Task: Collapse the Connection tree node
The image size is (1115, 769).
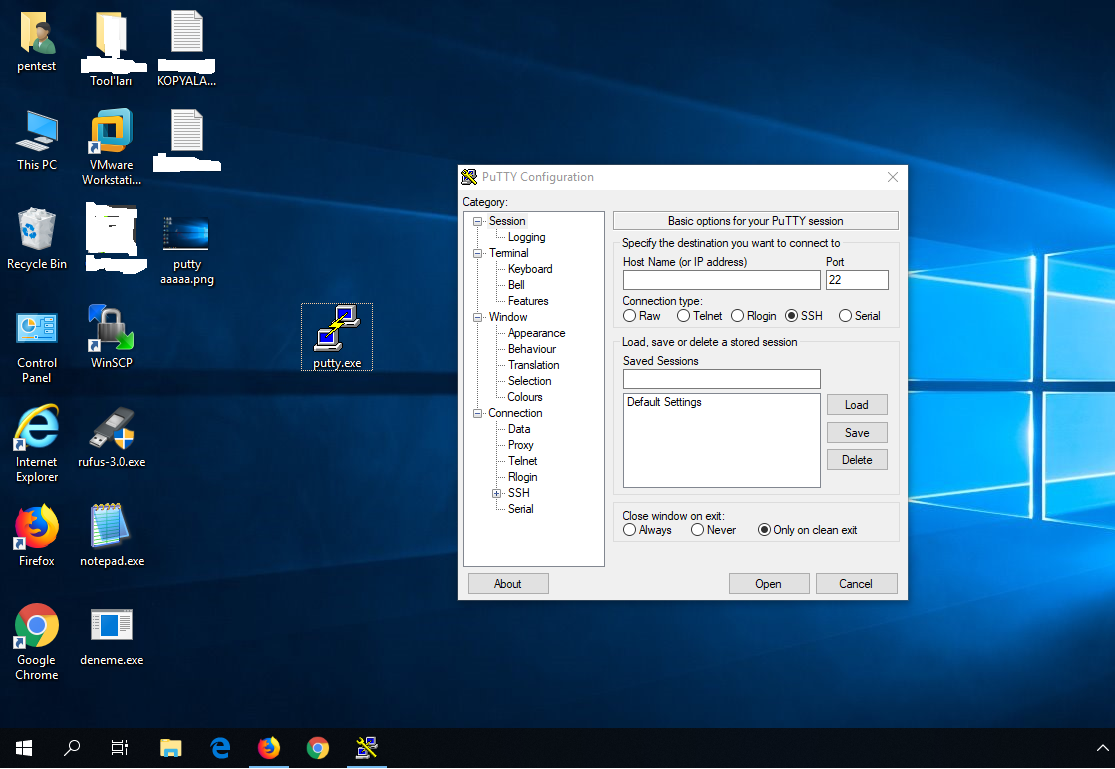Action: click(x=478, y=413)
